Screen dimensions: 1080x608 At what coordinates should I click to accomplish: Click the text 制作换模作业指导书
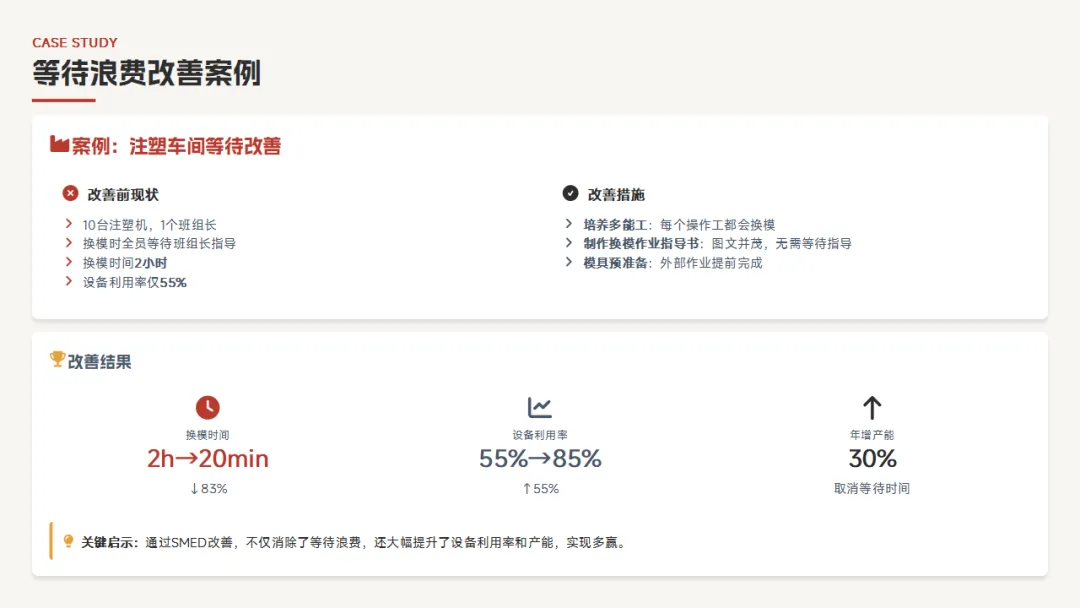[x=641, y=243]
